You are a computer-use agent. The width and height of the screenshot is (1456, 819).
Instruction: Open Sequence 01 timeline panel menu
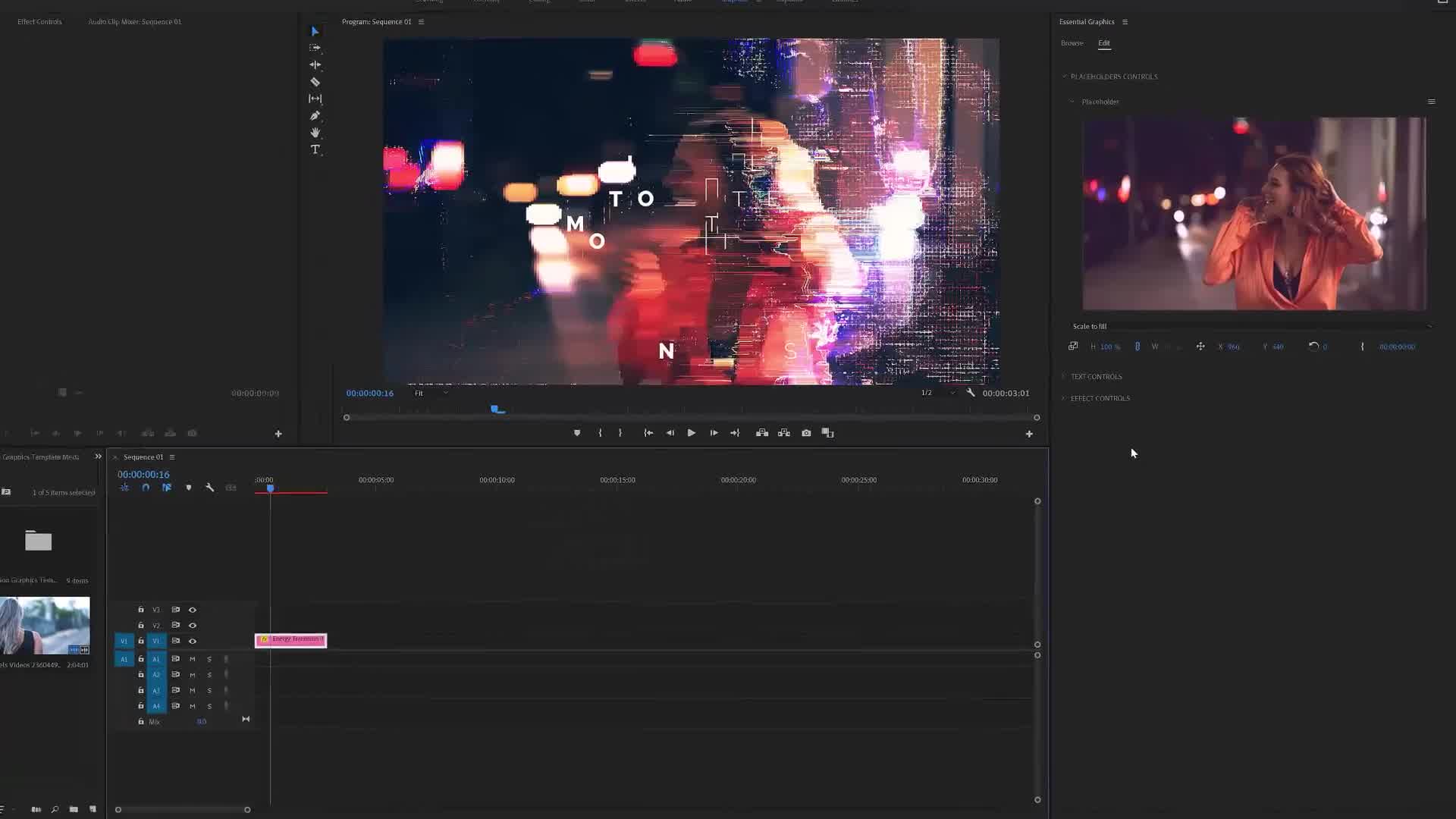click(x=172, y=457)
